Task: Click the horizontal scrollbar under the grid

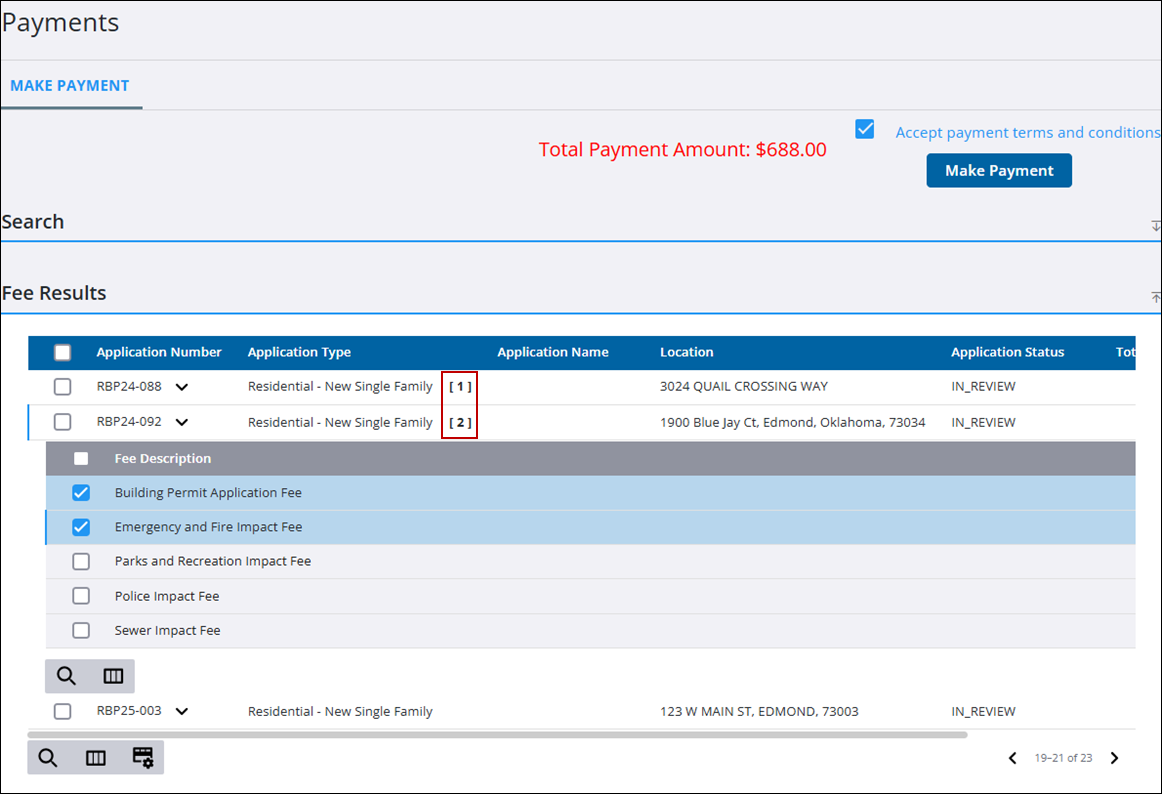Action: pos(500,735)
